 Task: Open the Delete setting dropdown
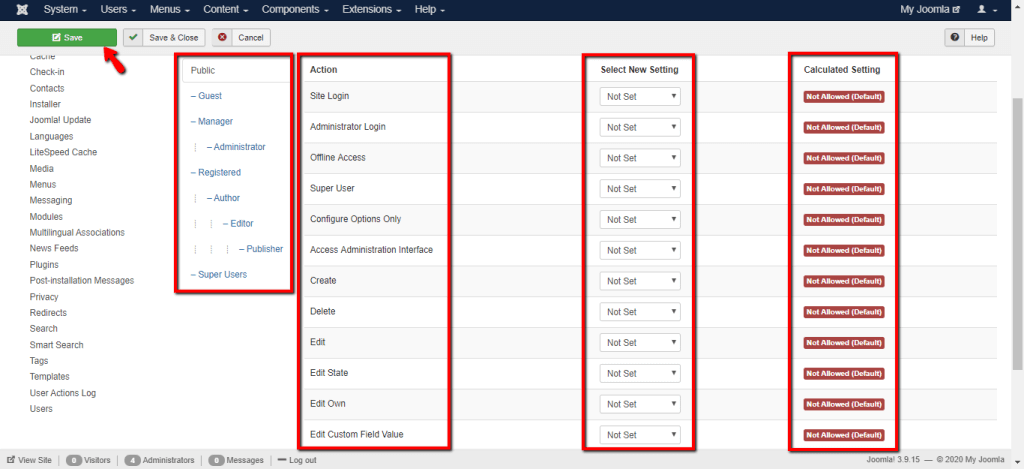pyautogui.click(x=640, y=312)
